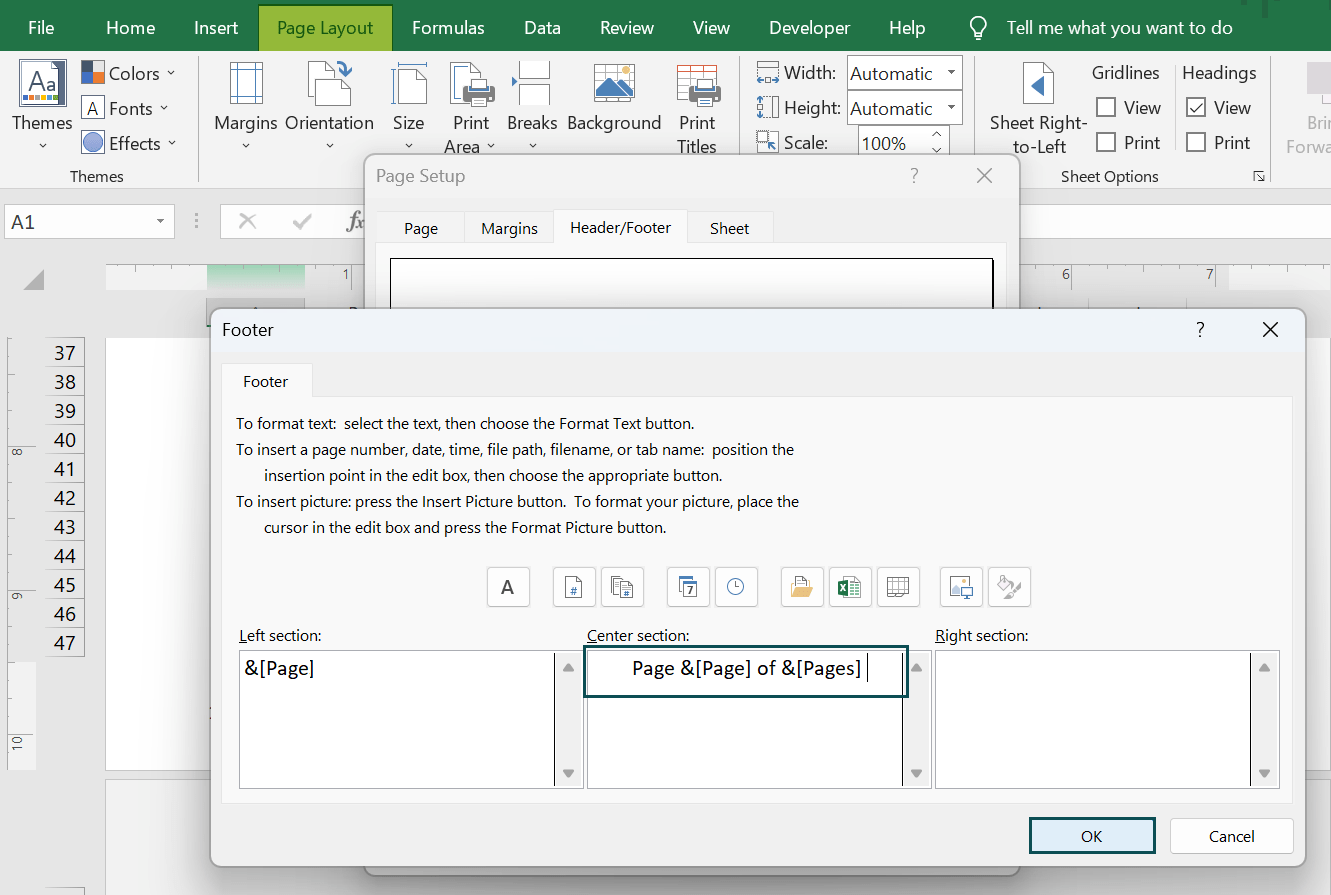Insert Page Number into footer
The image size is (1331, 895).
point(574,587)
